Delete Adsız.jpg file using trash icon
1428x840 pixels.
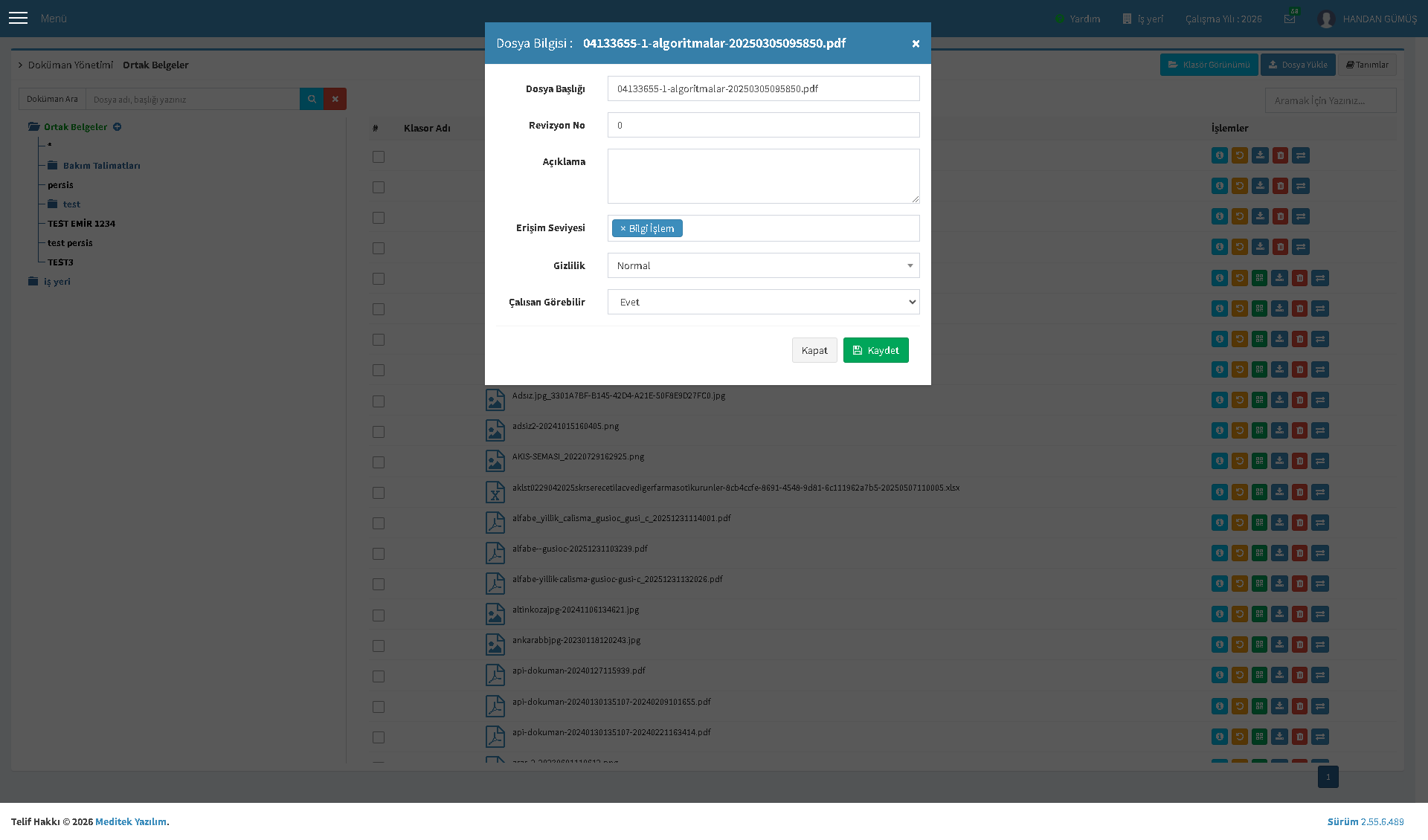[x=1299, y=400]
